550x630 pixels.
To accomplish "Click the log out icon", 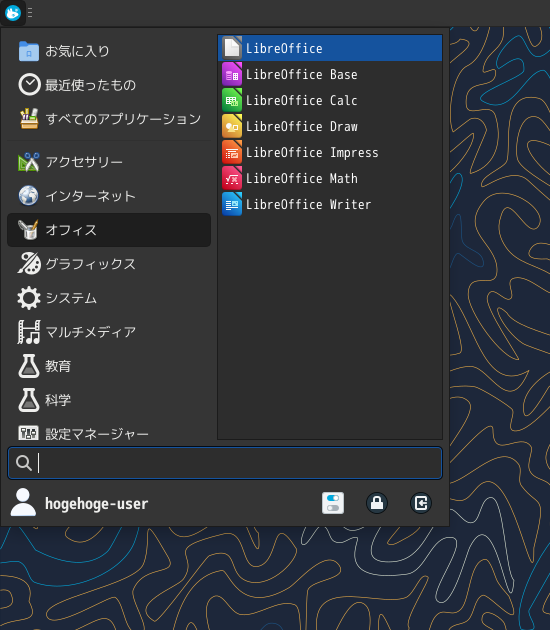I will click(x=421, y=503).
